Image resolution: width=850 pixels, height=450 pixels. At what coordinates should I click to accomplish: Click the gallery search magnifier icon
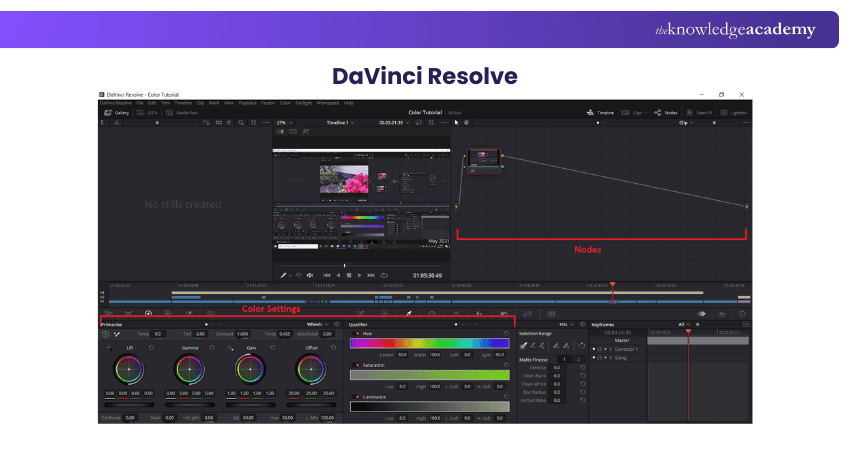241,123
